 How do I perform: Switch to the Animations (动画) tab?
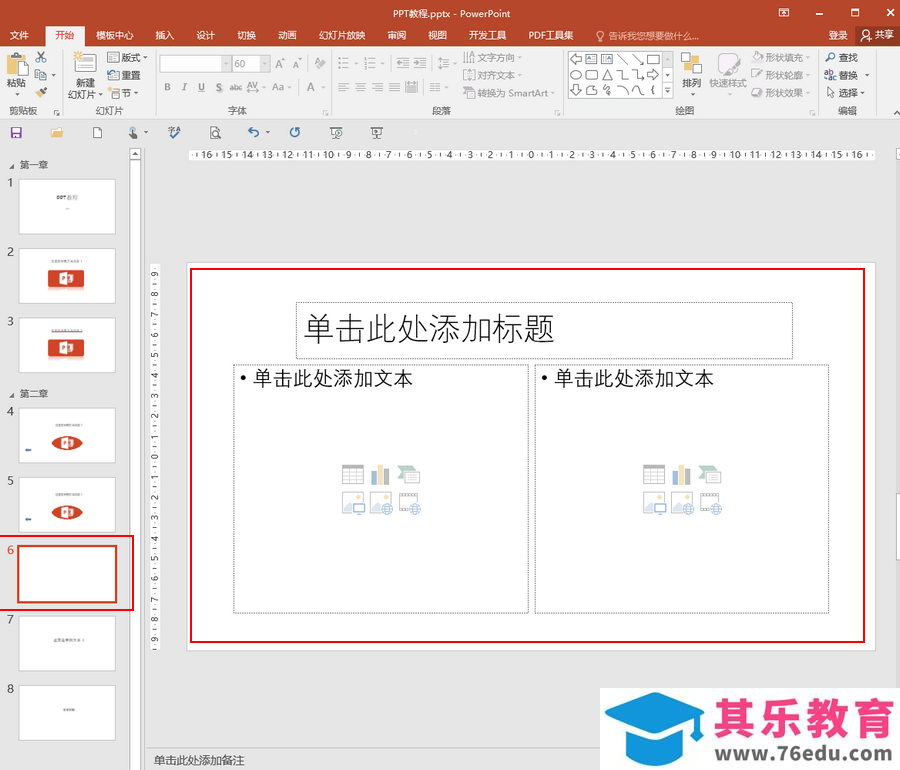point(288,36)
